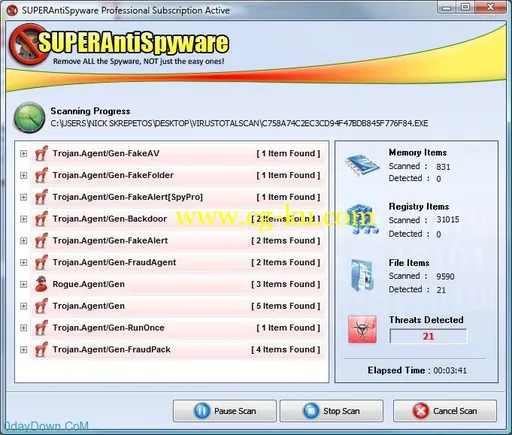Click the horse icon beside Gen-Backdoor
The height and width of the screenshot is (435, 512).
tap(41, 219)
